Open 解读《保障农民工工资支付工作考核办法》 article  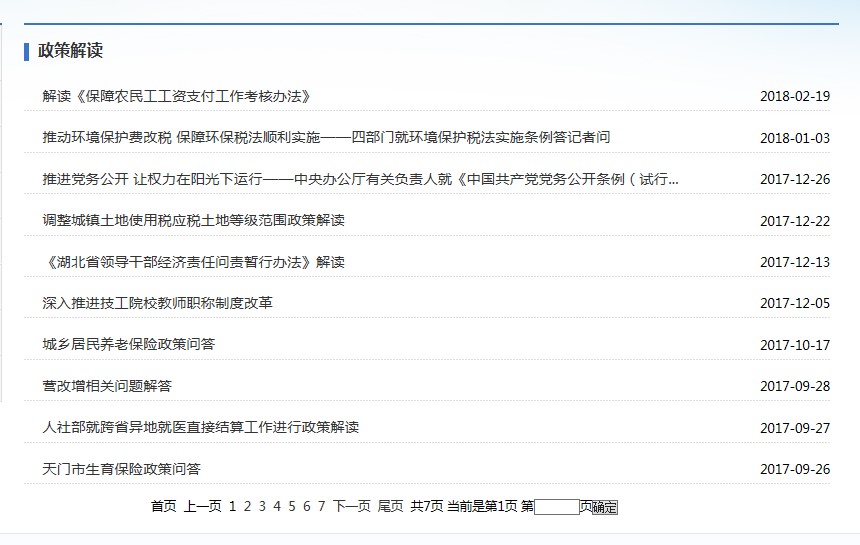click(x=177, y=96)
